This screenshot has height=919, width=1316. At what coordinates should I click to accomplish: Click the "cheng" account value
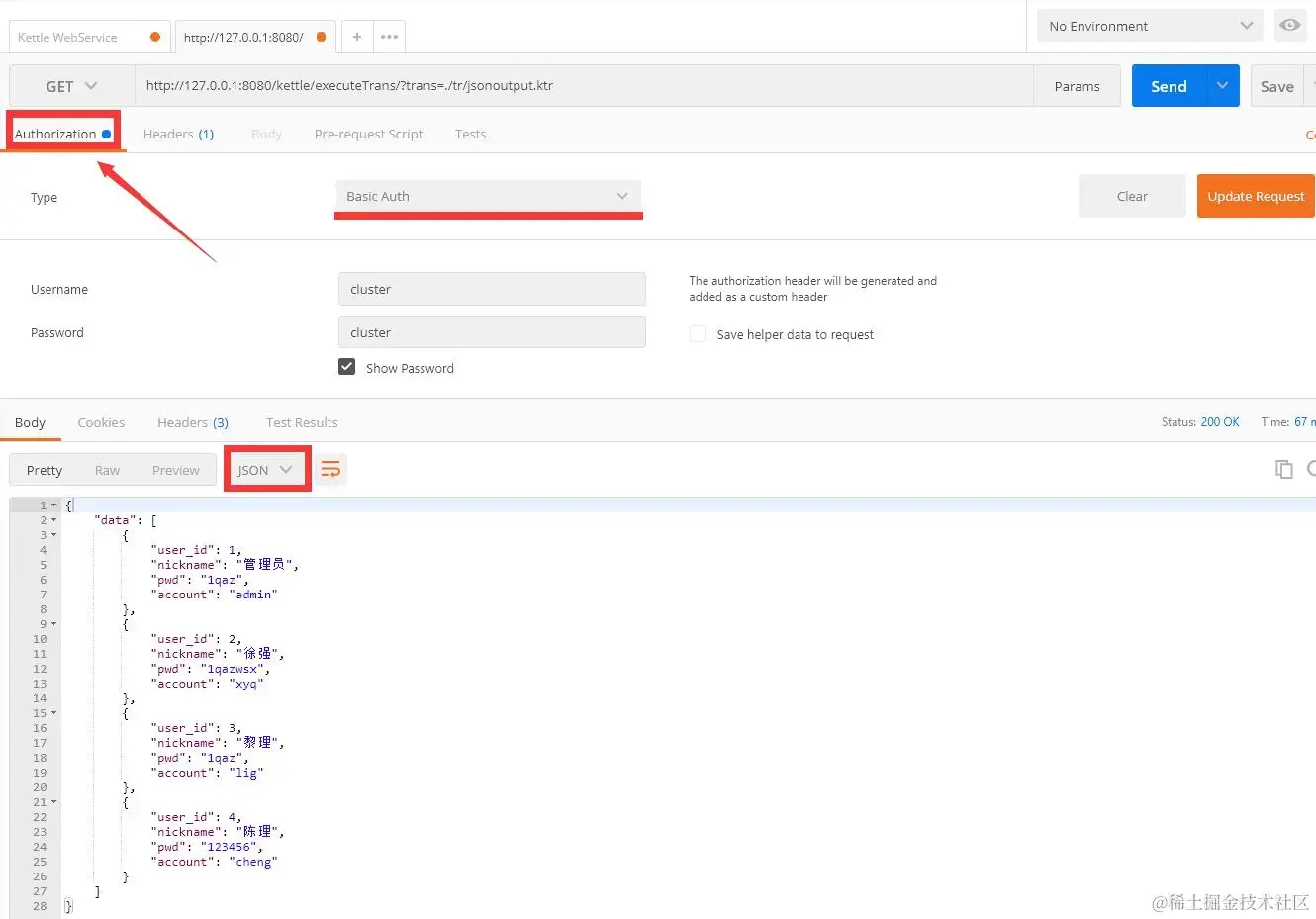[x=253, y=862]
